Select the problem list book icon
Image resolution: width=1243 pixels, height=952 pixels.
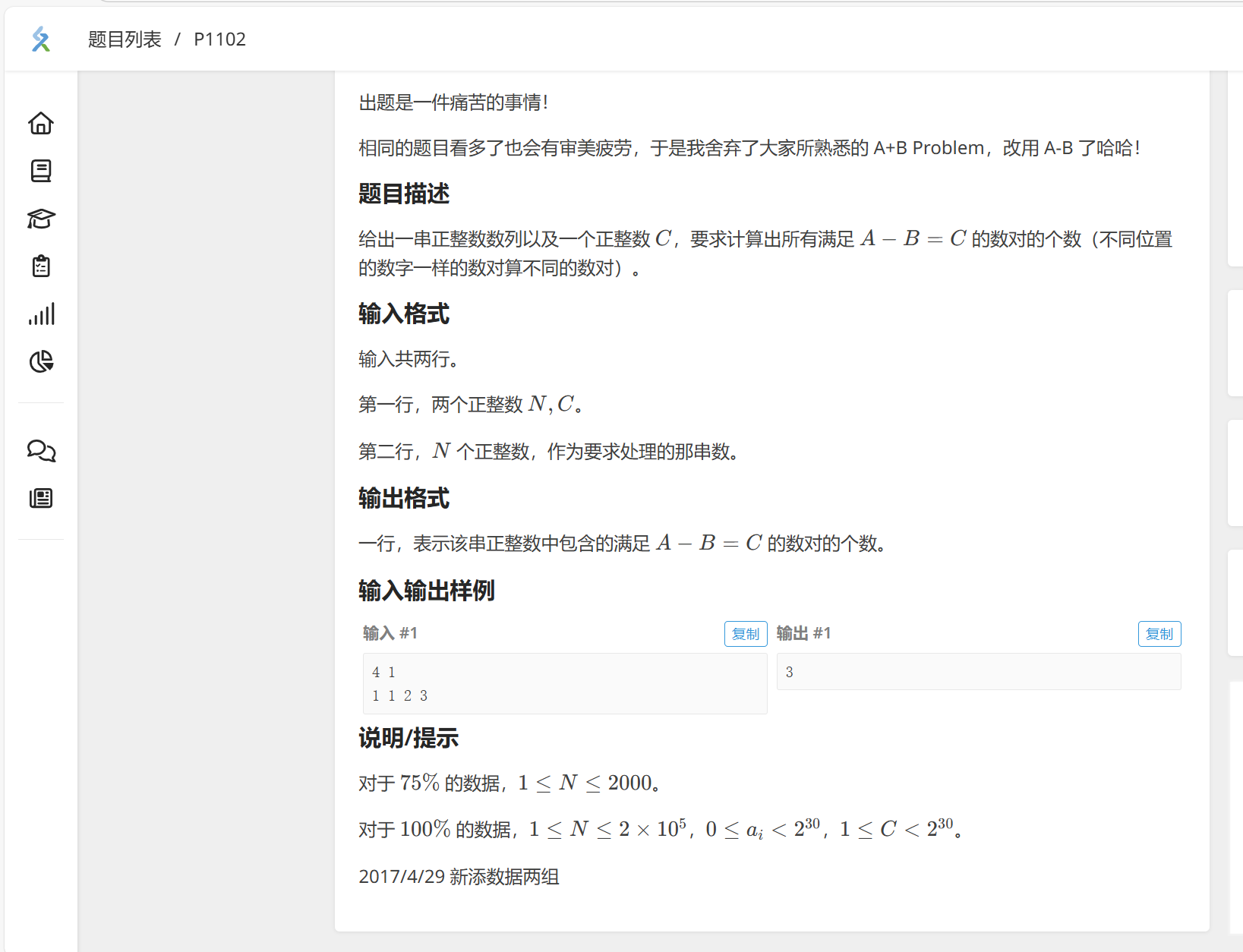tap(41, 171)
